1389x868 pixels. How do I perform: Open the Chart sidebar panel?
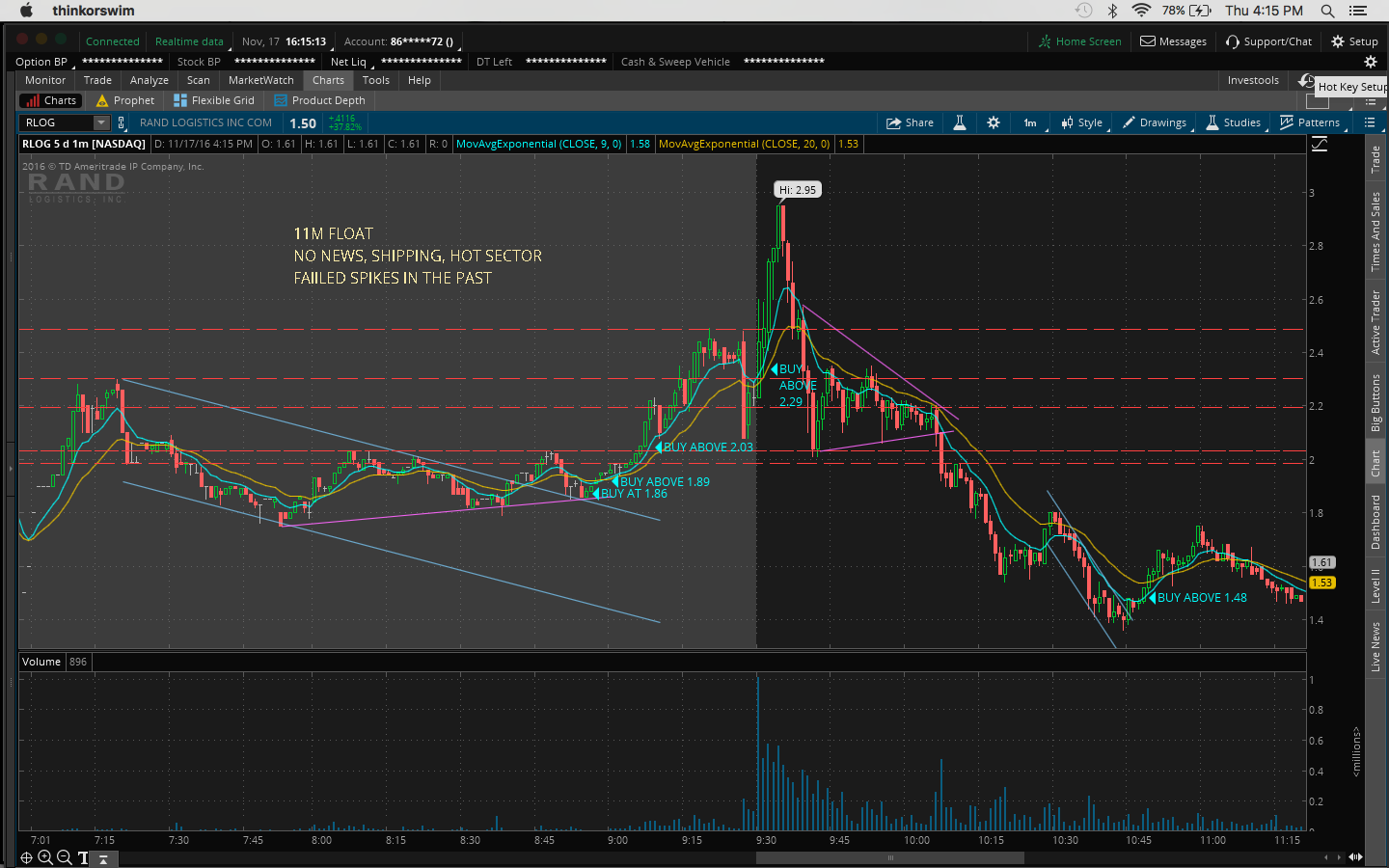pyautogui.click(x=1375, y=463)
